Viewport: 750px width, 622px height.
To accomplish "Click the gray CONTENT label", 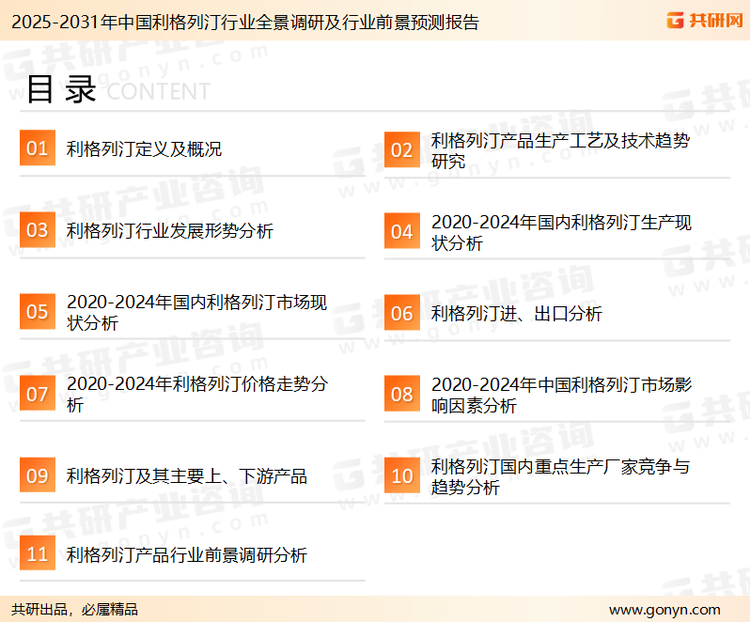I will pos(158,91).
